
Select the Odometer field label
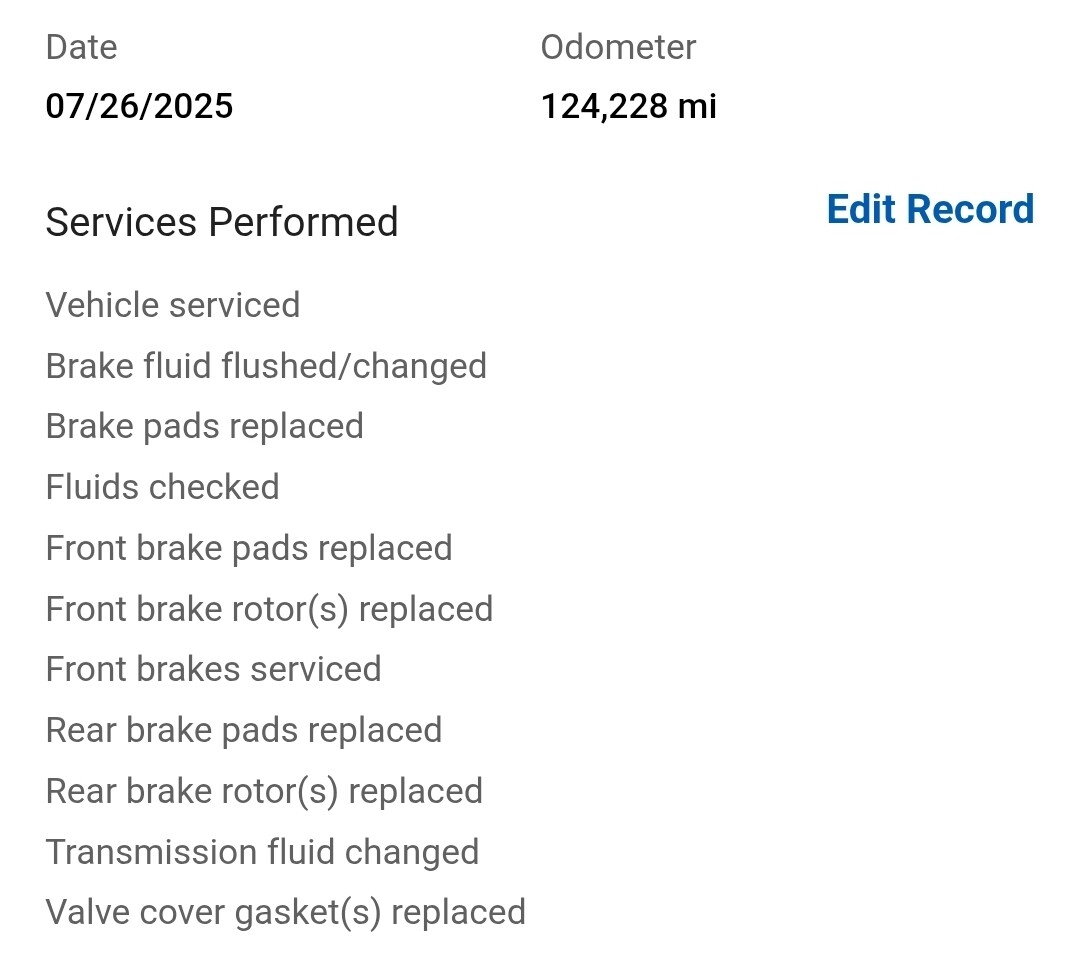(618, 47)
